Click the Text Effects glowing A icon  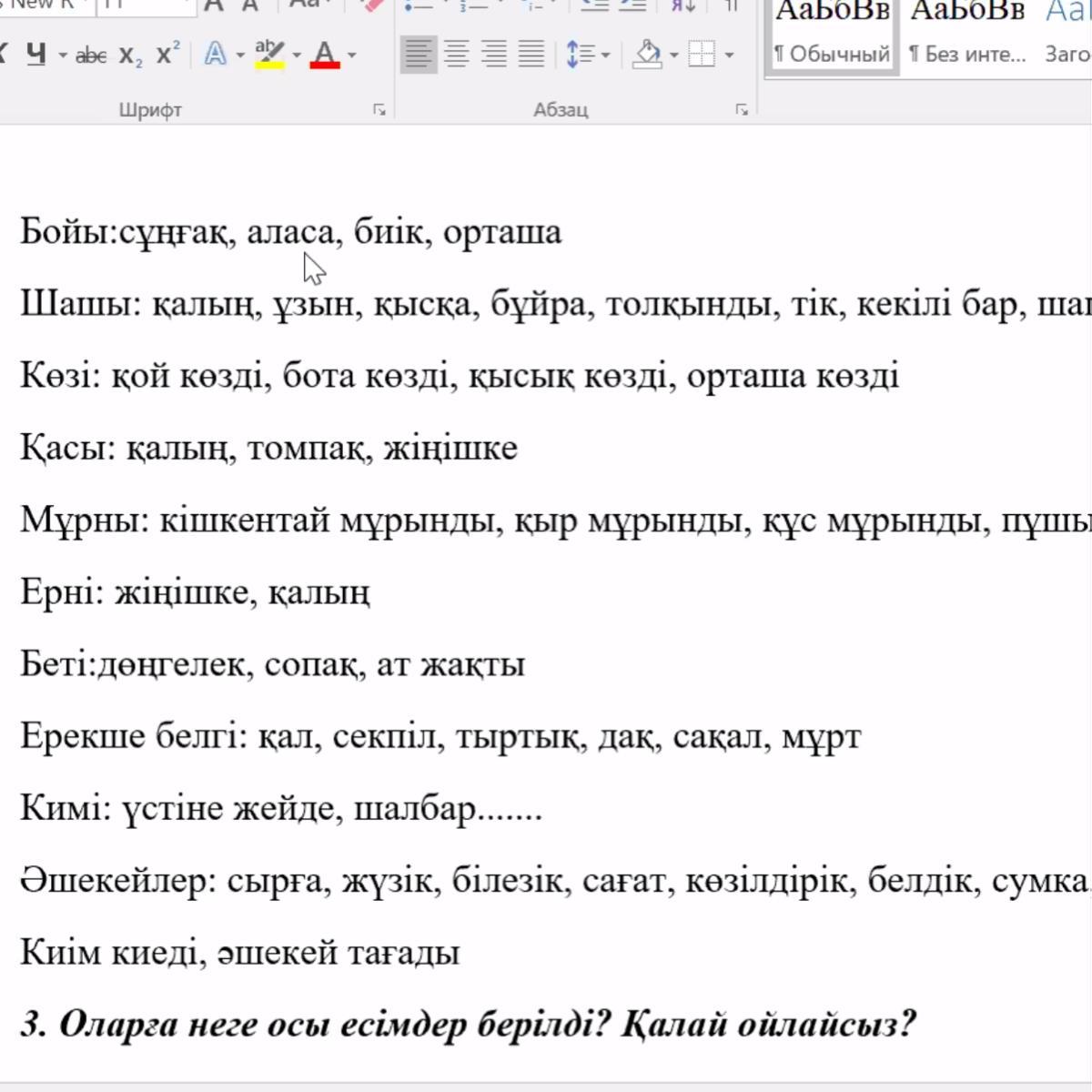(215, 56)
